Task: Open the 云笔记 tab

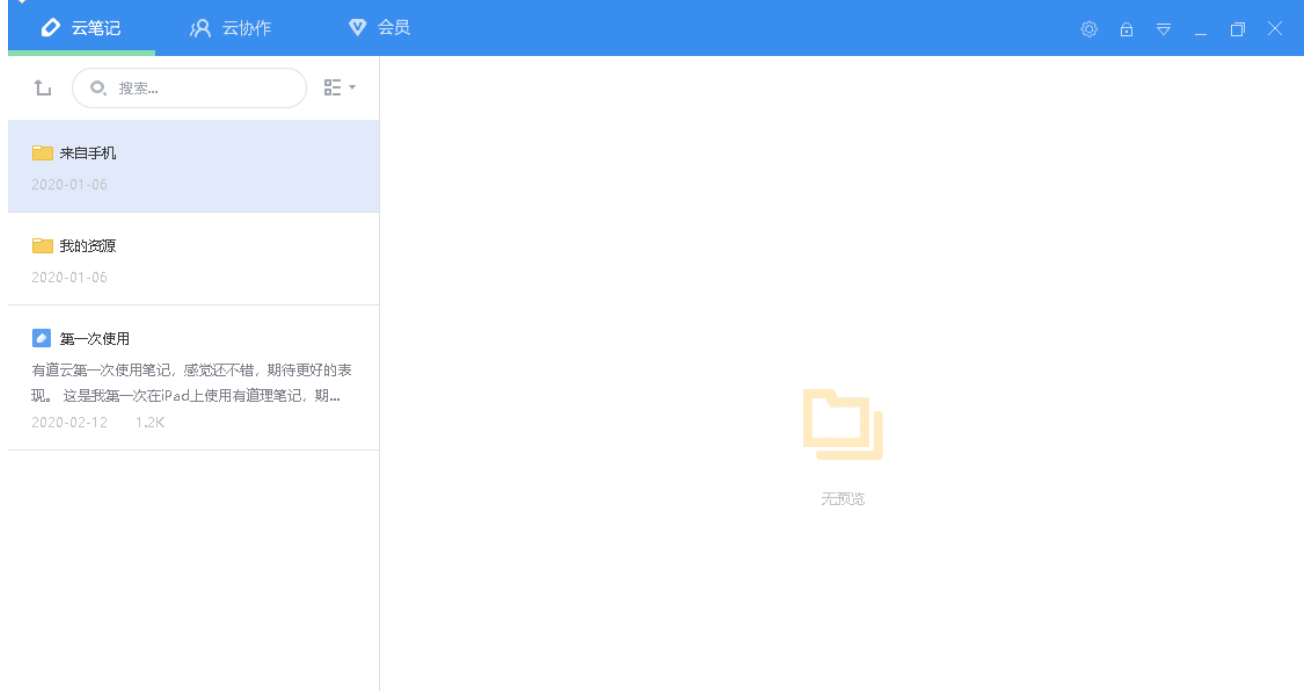Action: pyautogui.click(x=81, y=28)
